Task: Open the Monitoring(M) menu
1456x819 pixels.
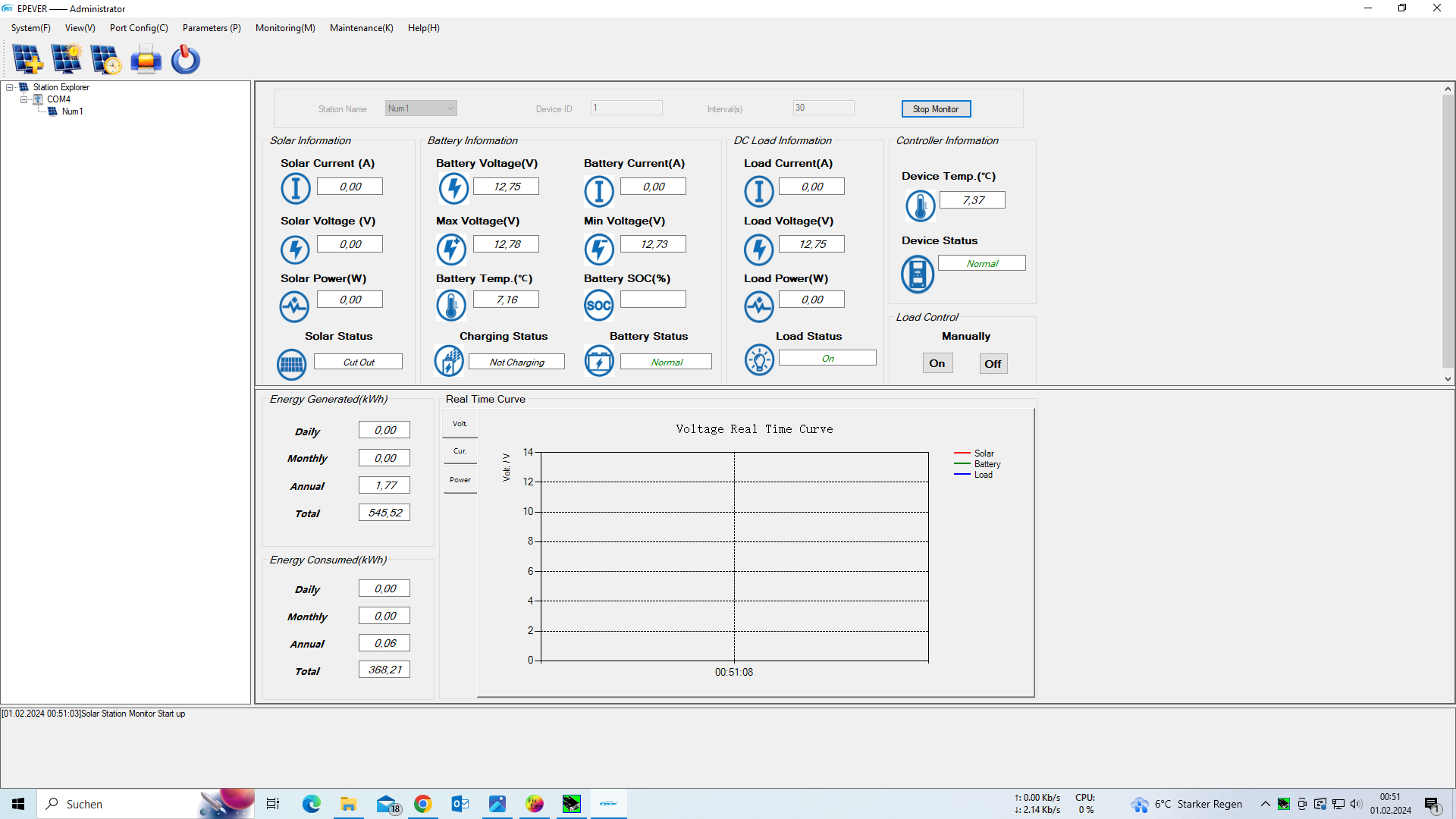Action: pyautogui.click(x=285, y=28)
